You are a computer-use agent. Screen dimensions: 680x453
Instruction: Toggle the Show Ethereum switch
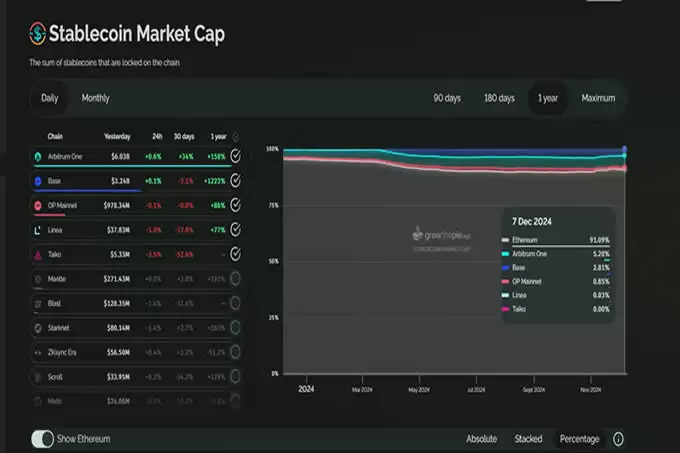[x=42, y=439]
